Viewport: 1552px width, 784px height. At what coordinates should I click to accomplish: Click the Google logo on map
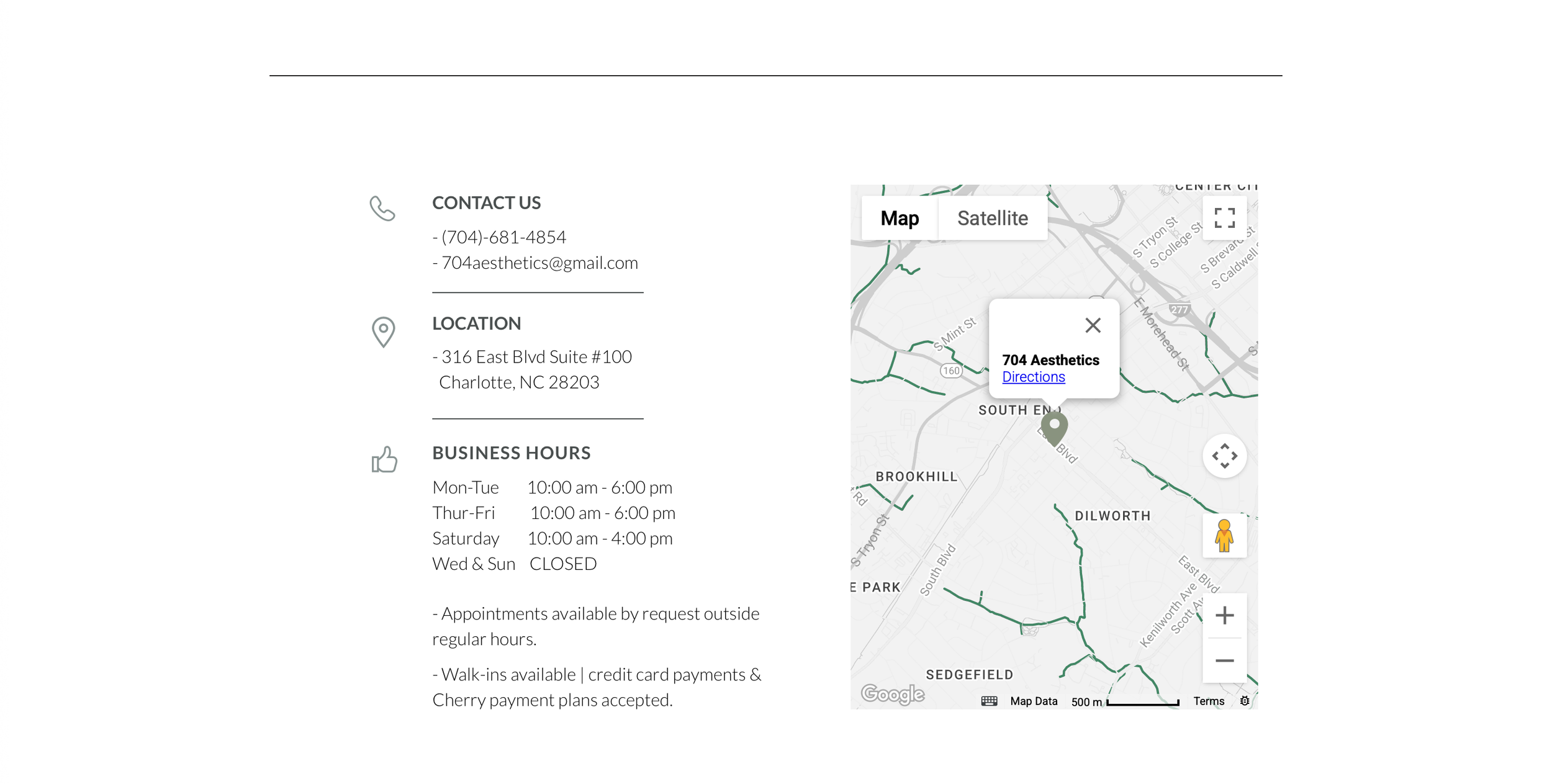[x=892, y=694]
